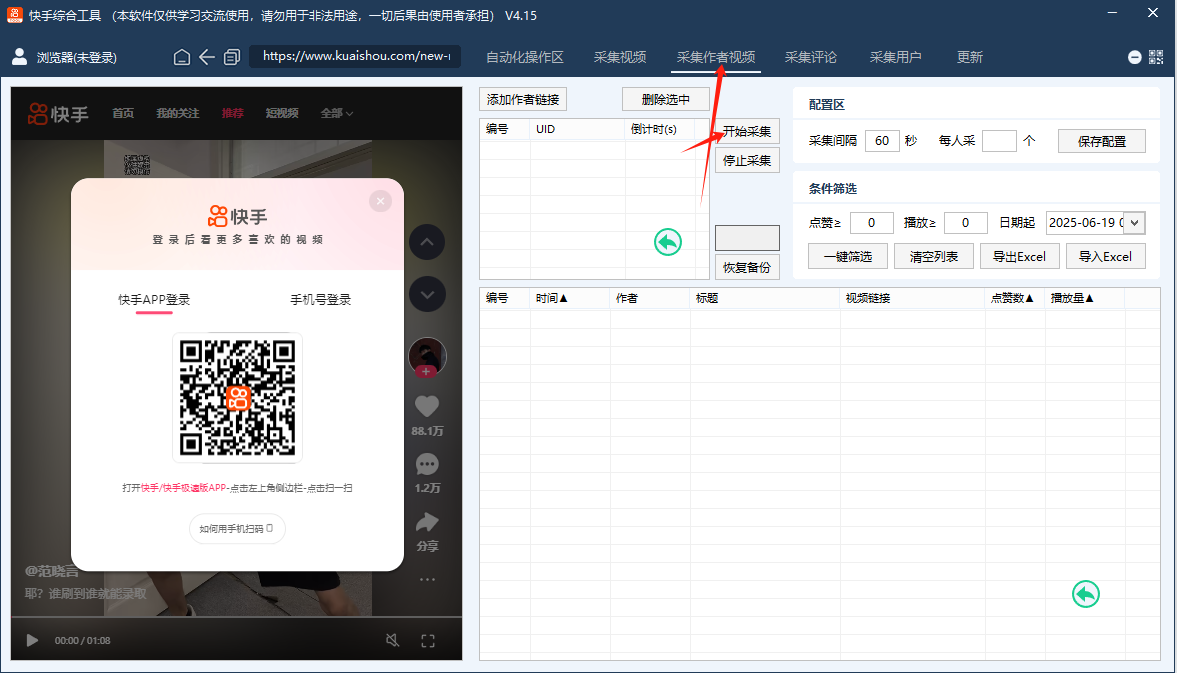Viewport: 1177px width, 673px height.
Task: Open 短视频 in Kuaishou navigation
Action: [x=282, y=113]
